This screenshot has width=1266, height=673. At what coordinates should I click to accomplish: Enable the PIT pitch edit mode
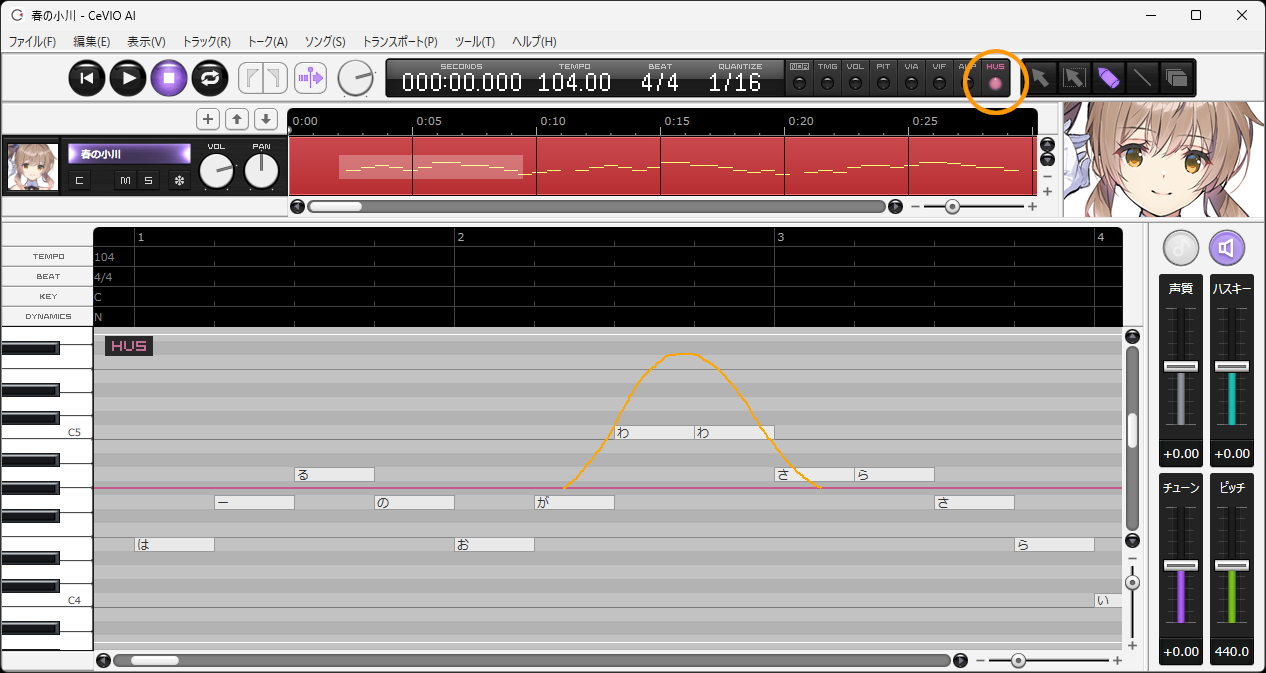pos(883,78)
